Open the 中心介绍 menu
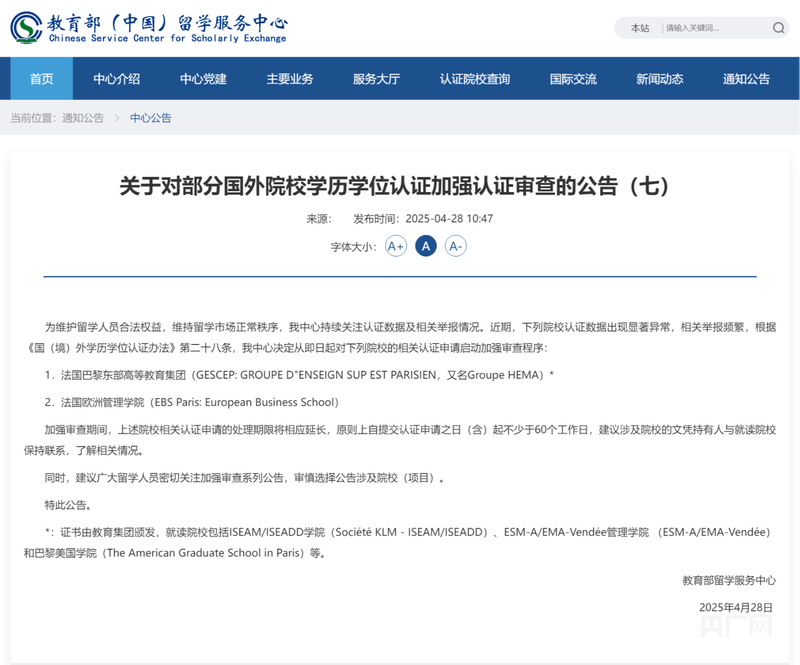Viewport: 800px width, 665px height. (x=116, y=79)
